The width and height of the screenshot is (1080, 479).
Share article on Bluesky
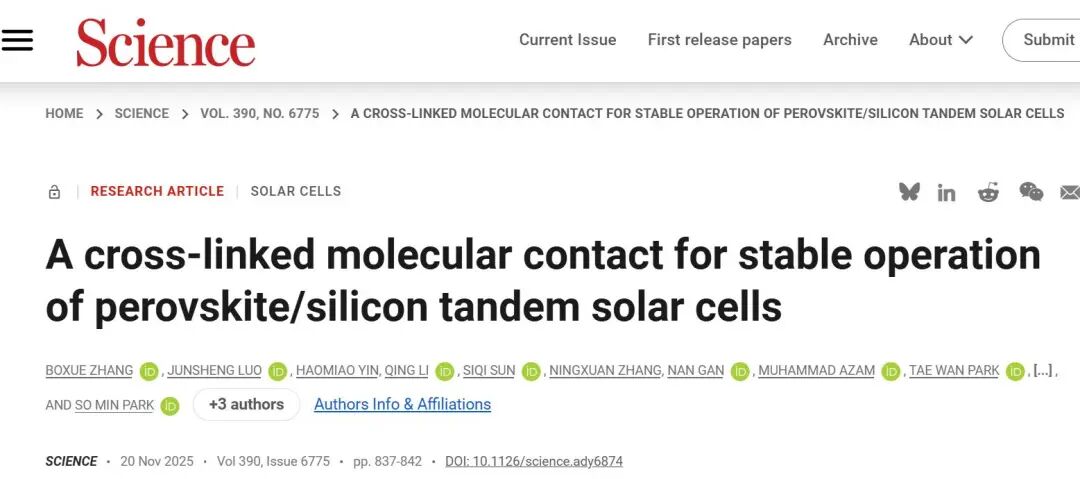pos(909,191)
